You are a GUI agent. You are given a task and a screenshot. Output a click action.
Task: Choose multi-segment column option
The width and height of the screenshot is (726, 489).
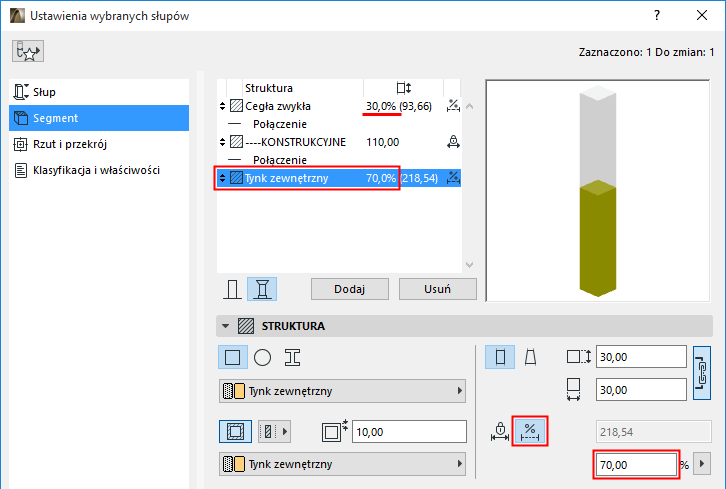coord(262,289)
